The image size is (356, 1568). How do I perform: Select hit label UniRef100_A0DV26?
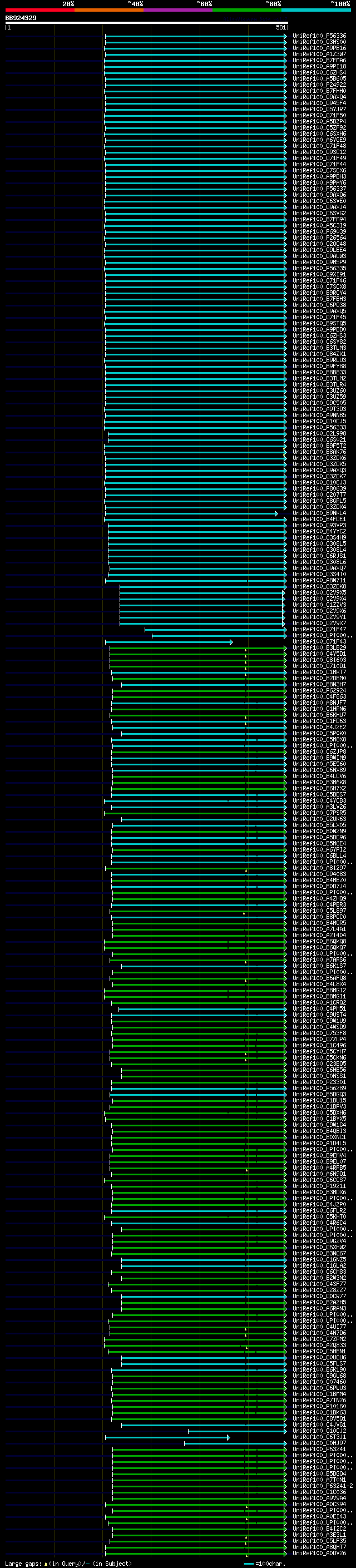[x=319, y=1554]
